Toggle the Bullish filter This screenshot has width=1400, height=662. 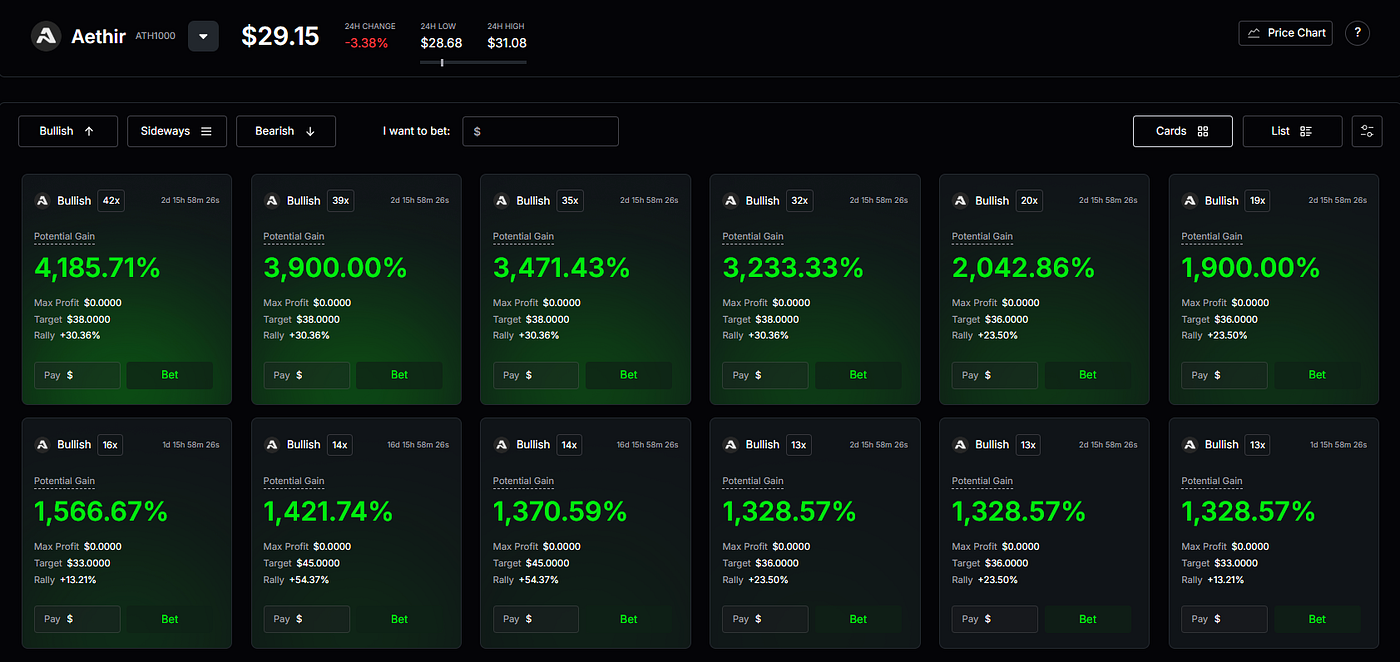(x=68, y=131)
